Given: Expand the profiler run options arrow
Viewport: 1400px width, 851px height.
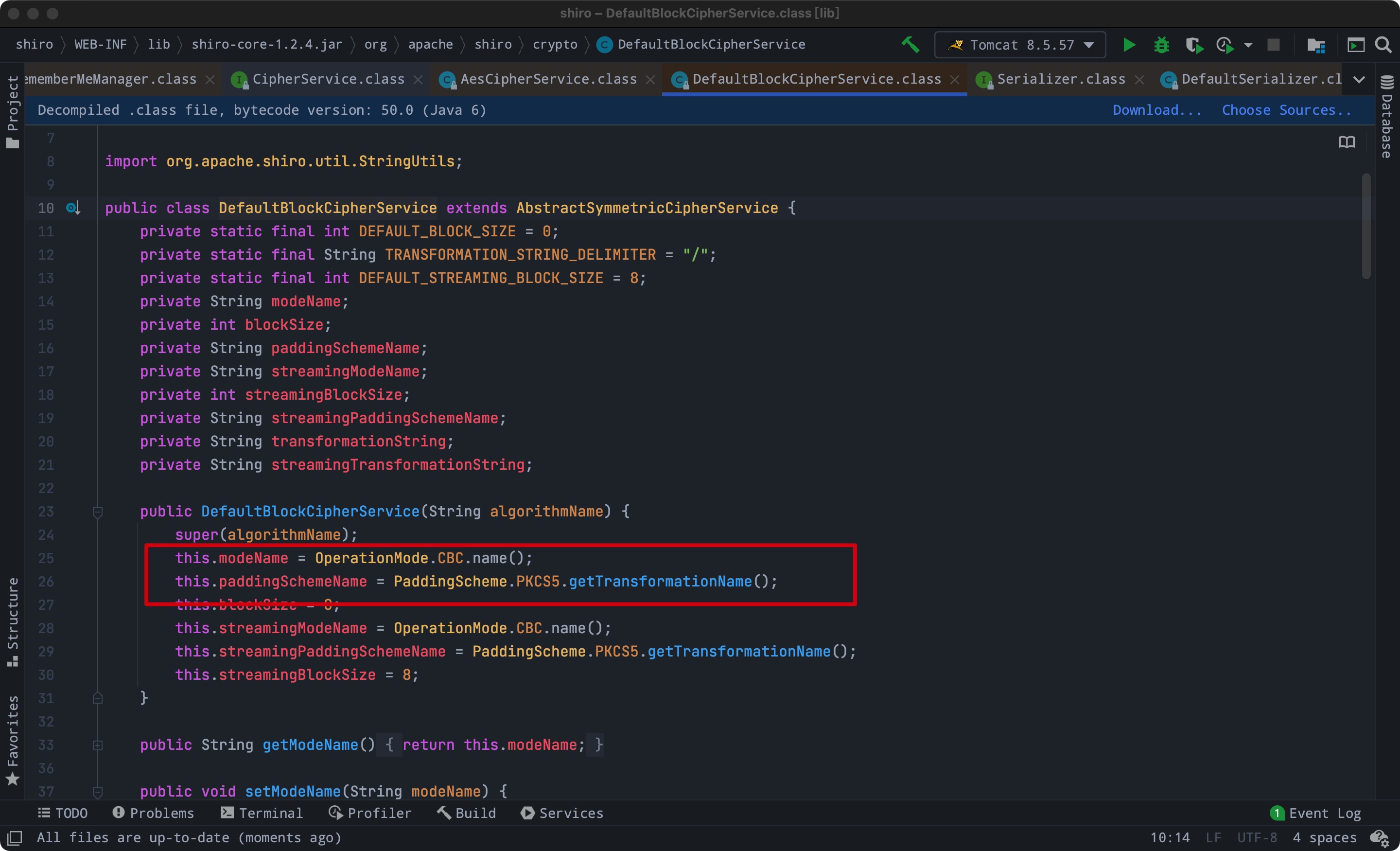Looking at the screenshot, I should pos(1248,45).
